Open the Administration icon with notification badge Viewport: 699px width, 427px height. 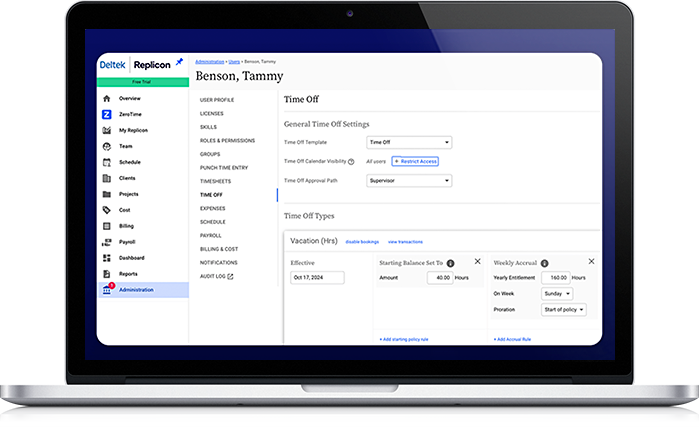(x=107, y=289)
